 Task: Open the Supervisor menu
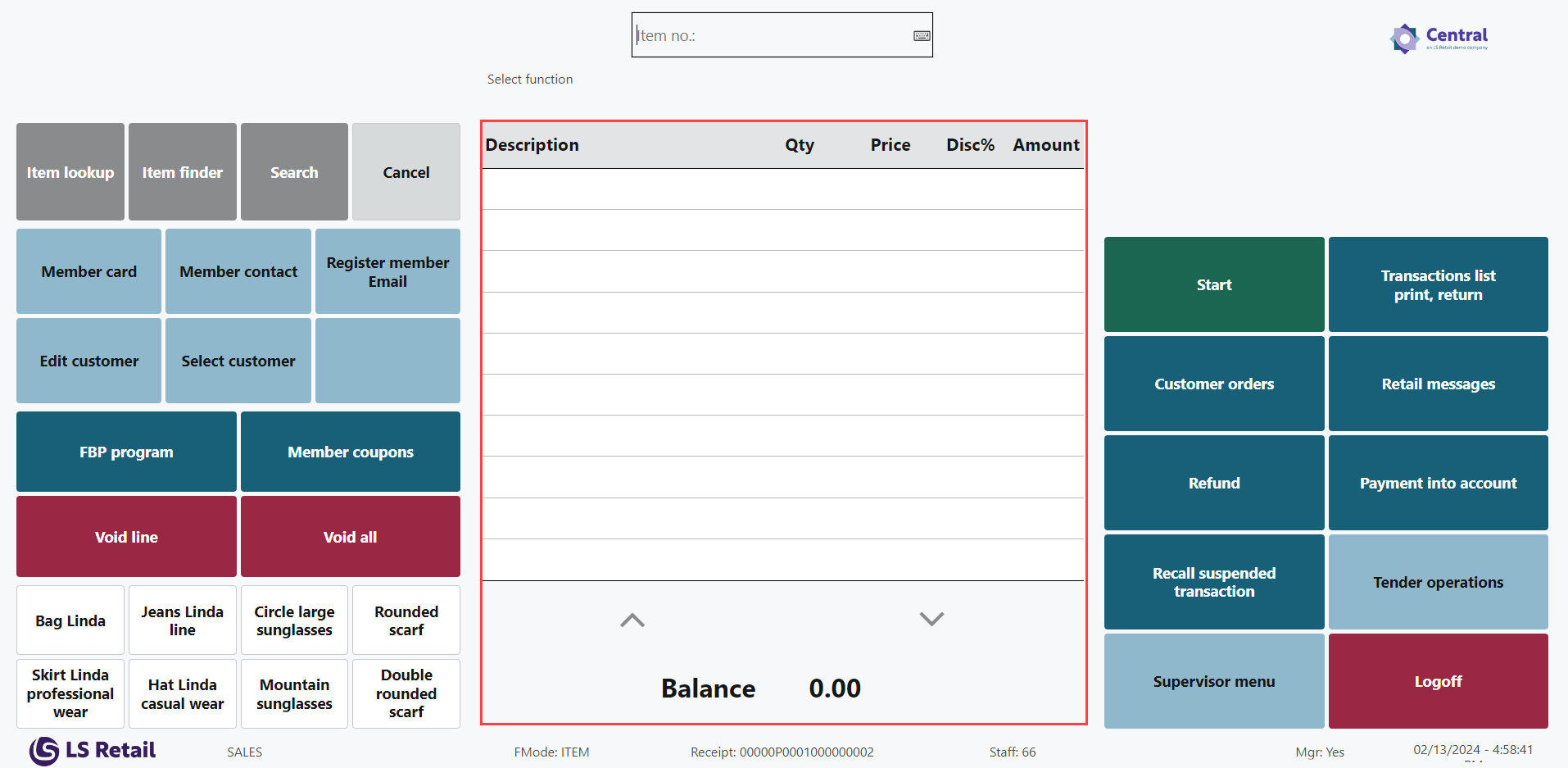[1213, 681]
